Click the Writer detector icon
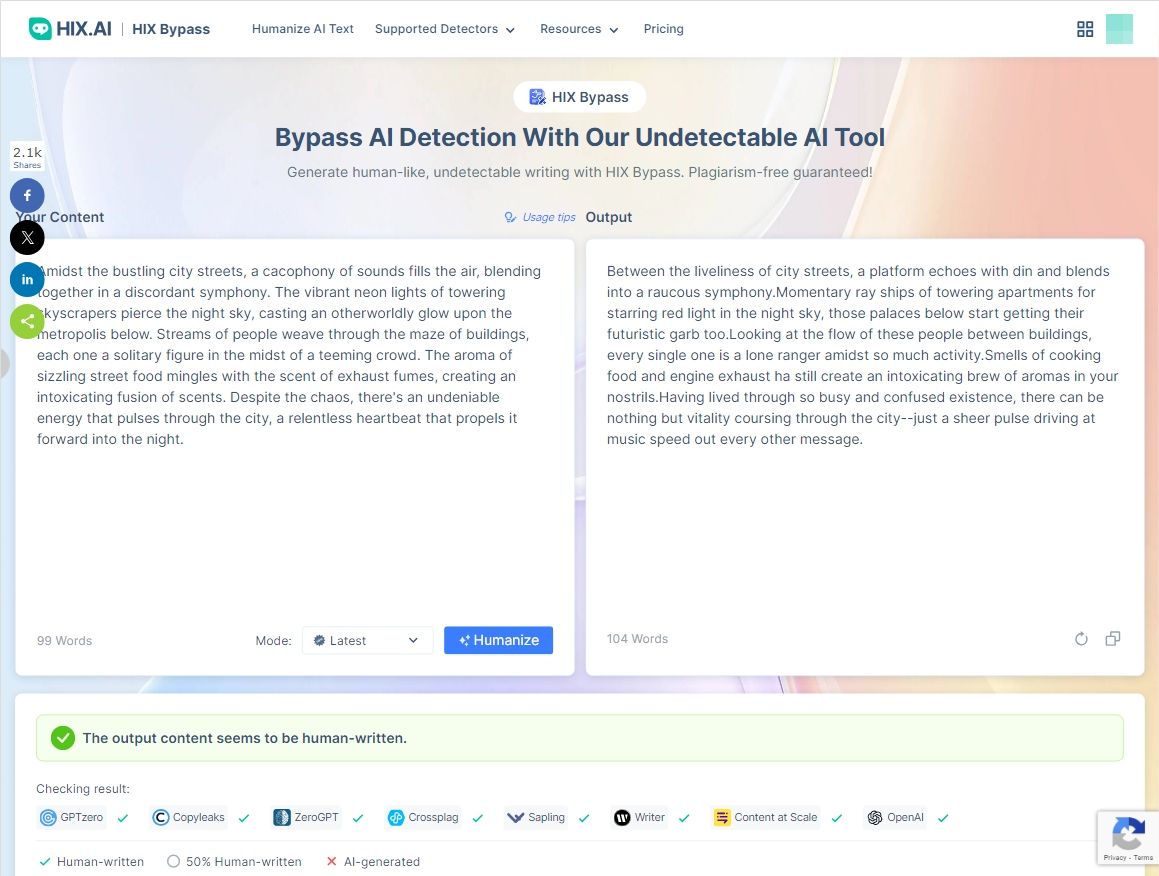 (622, 818)
